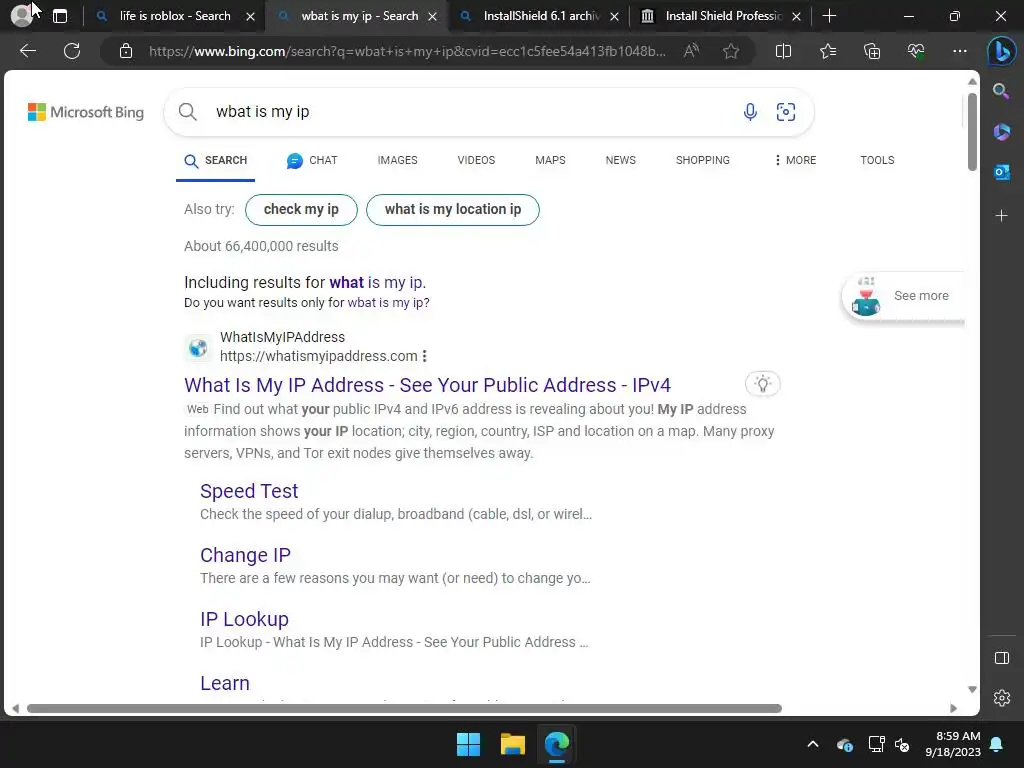This screenshot has height=768, width=1024.
Task: Open Browser essentials heart icon
Action: 916,51
